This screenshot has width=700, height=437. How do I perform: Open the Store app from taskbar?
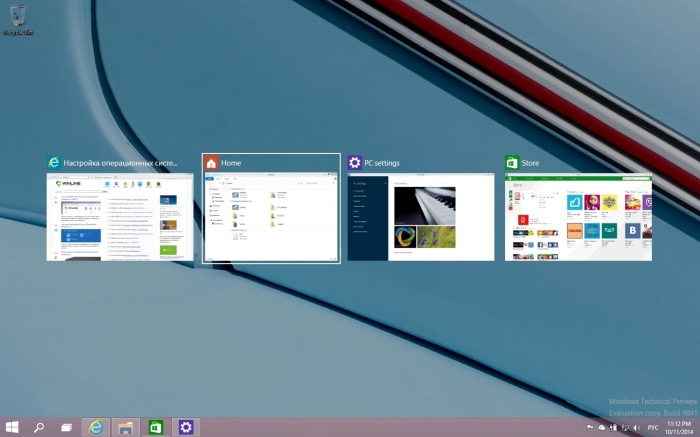(x=156, y=427)
